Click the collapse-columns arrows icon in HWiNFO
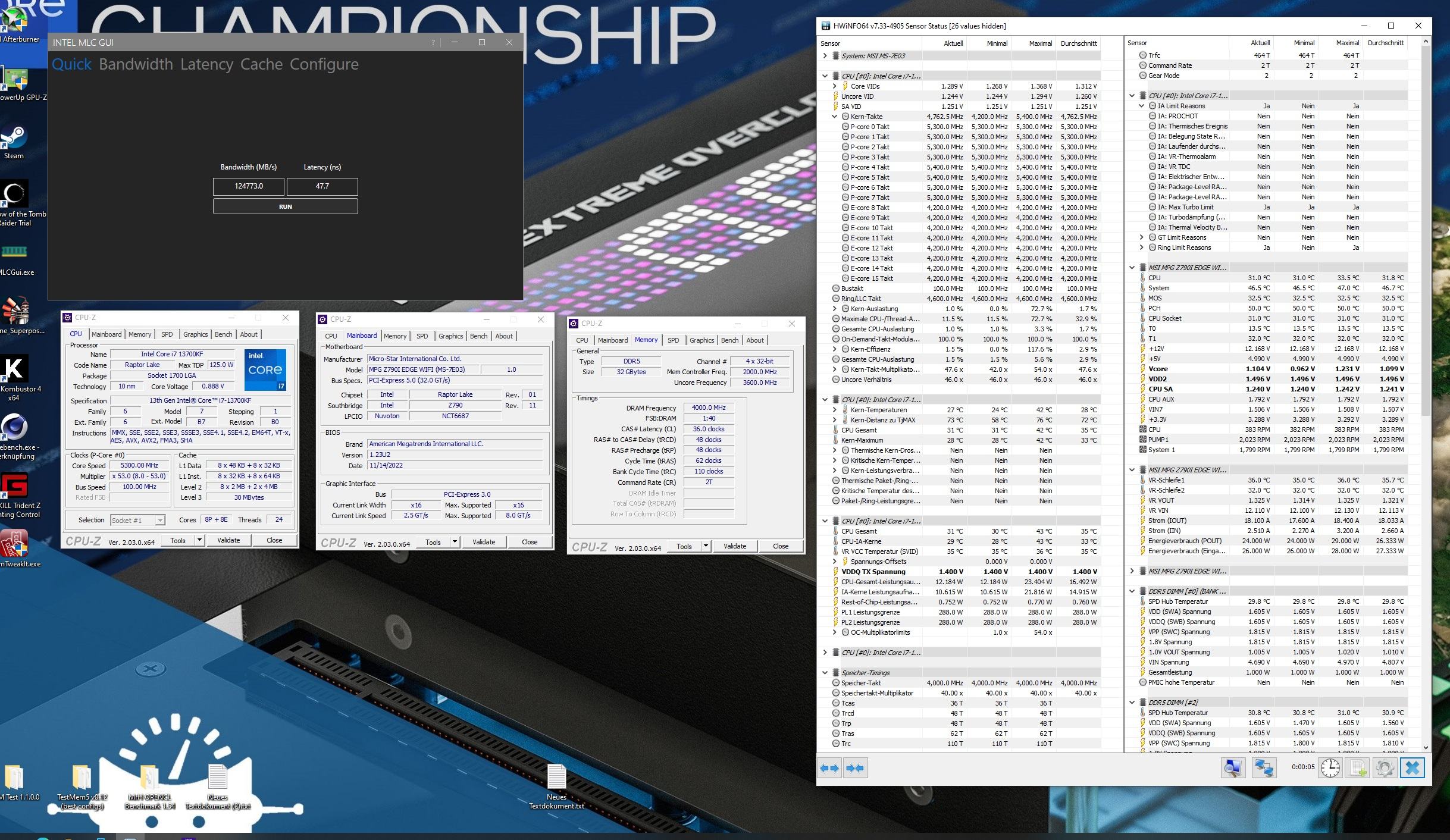The width and height of the screenshot is (1450, 840). (x=855, y=768)
